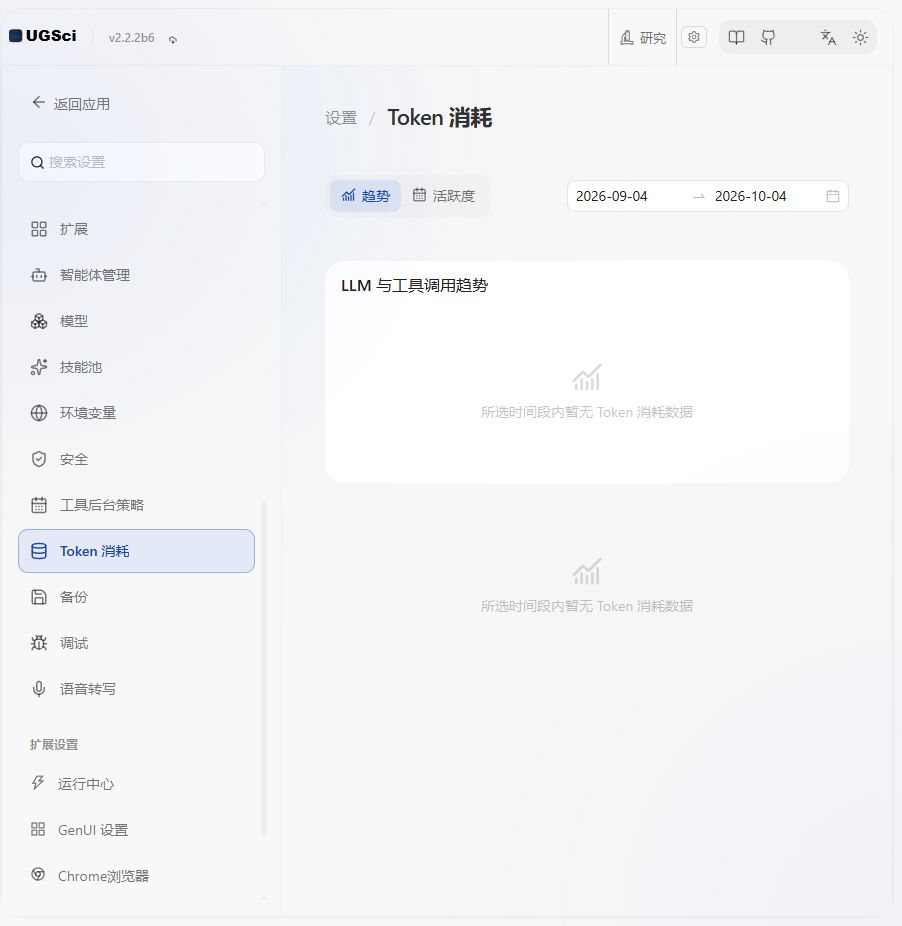
Task: Click version label v2.2.2b6
Action: [131, 38]
